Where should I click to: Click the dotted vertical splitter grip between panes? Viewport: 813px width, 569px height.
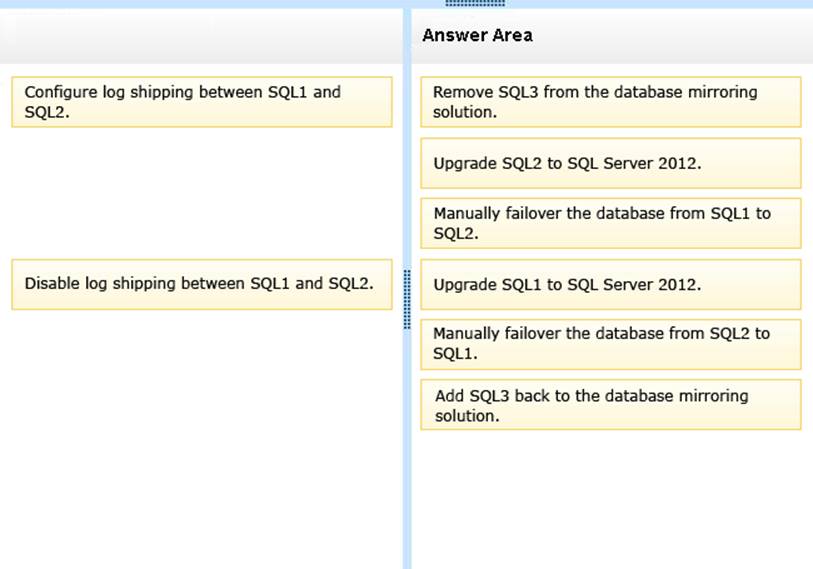point(406,299)
